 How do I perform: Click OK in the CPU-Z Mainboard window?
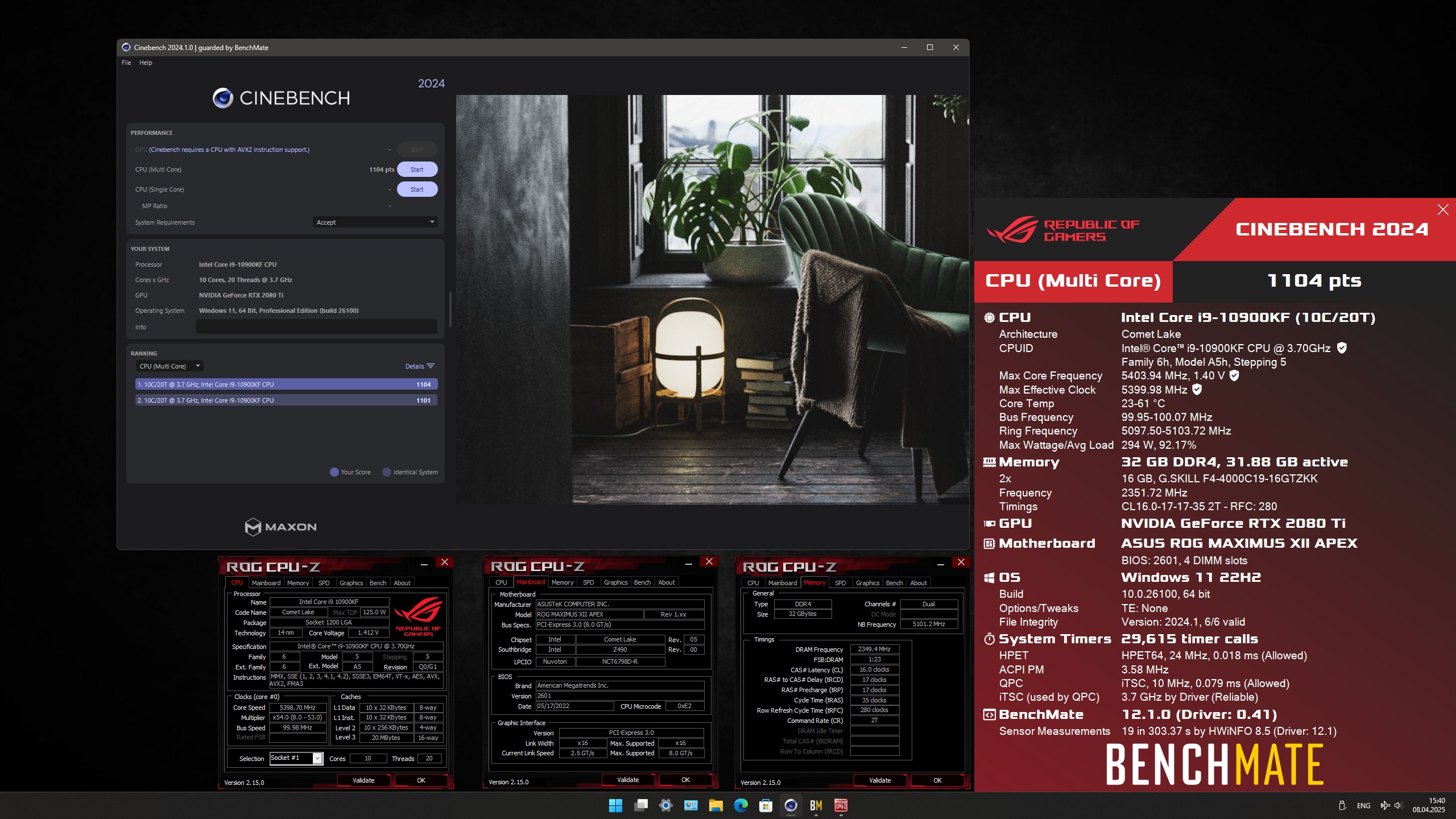pos(685,780)
